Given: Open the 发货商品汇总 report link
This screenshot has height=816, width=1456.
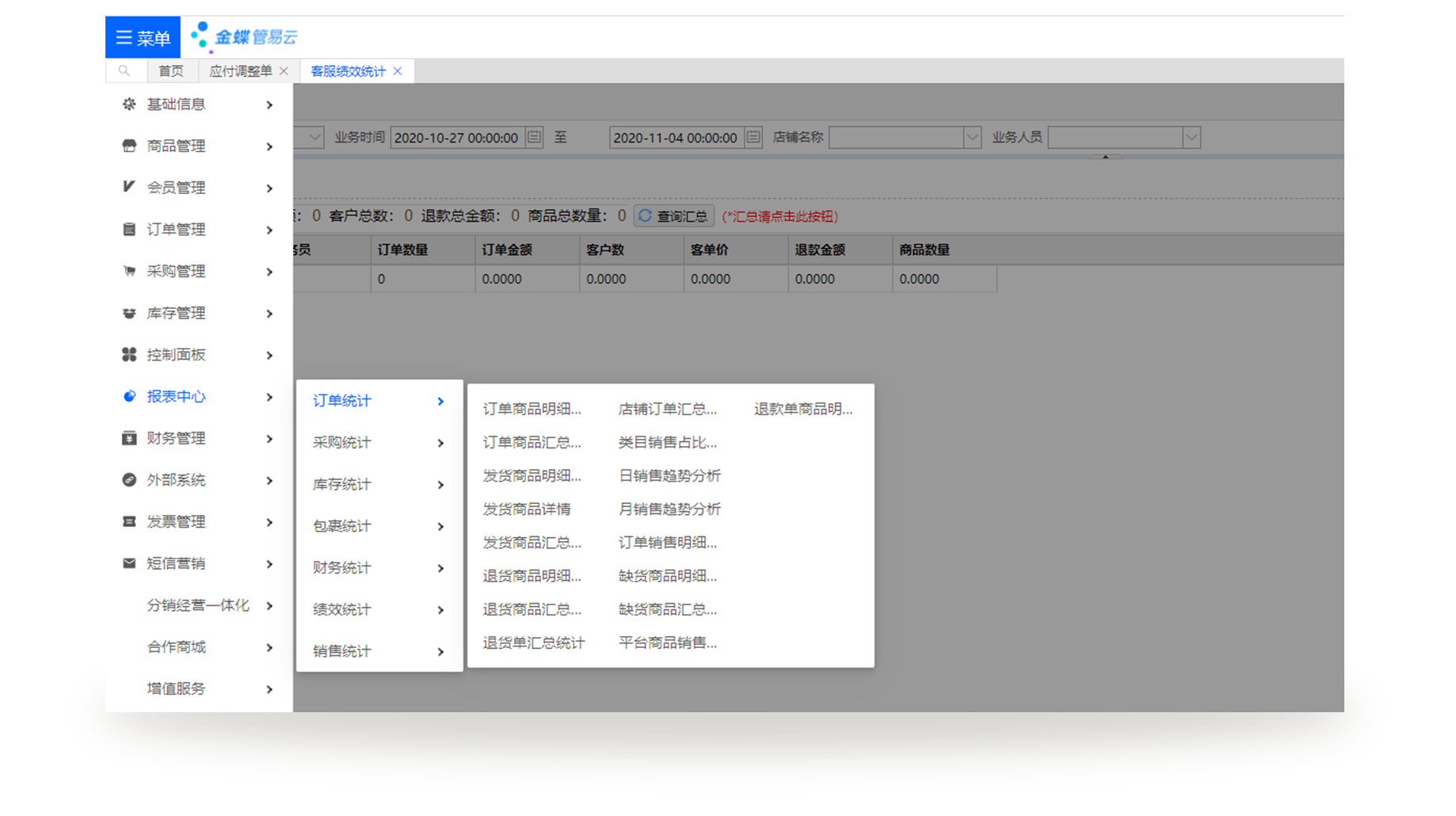Looking at the screenshot, I should point(532,543).
